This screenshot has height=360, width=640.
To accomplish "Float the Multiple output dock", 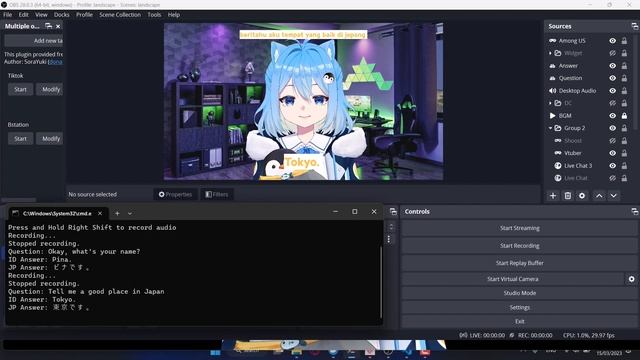I will point(49,26).
